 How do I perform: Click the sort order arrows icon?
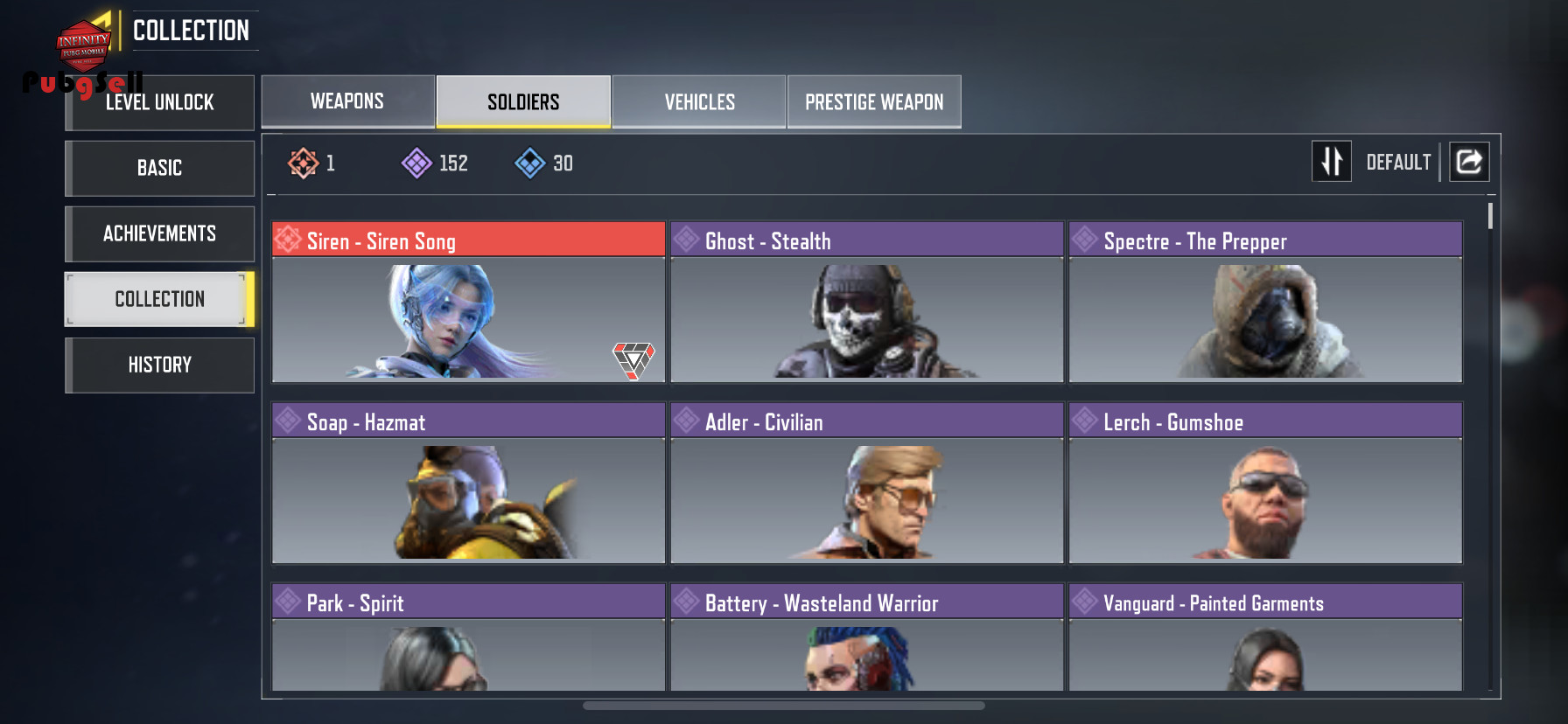pyautogui.click(x=1331, y=162)
